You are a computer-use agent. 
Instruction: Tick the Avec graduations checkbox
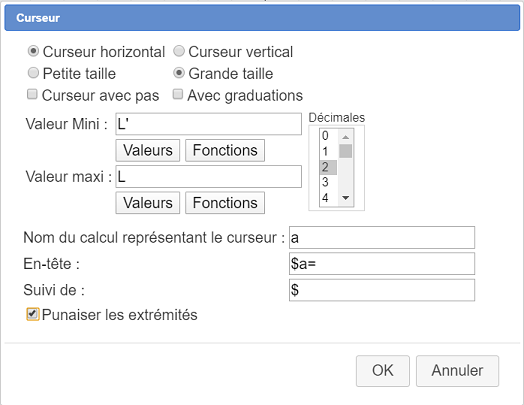coord(178,95)
